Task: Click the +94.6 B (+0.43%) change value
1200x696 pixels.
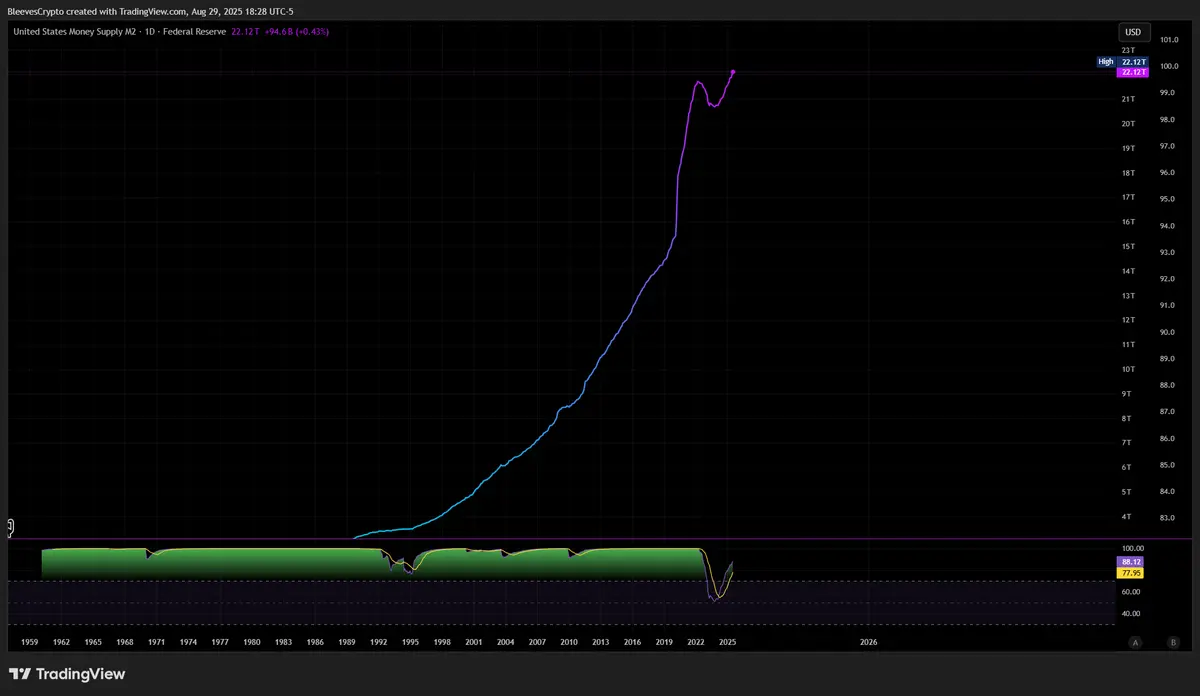Action: 297,32
